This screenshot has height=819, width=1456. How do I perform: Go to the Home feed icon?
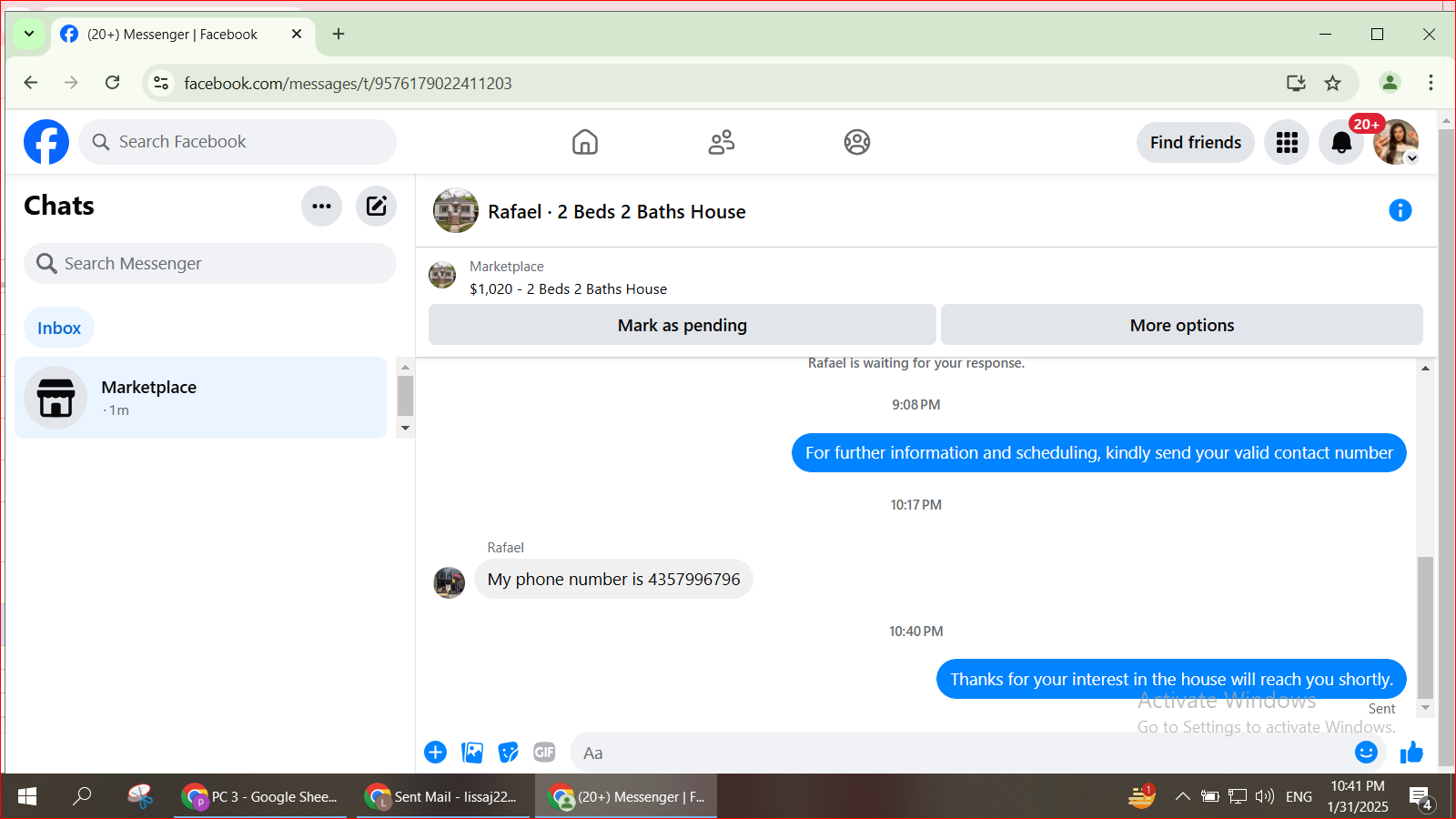585,142
